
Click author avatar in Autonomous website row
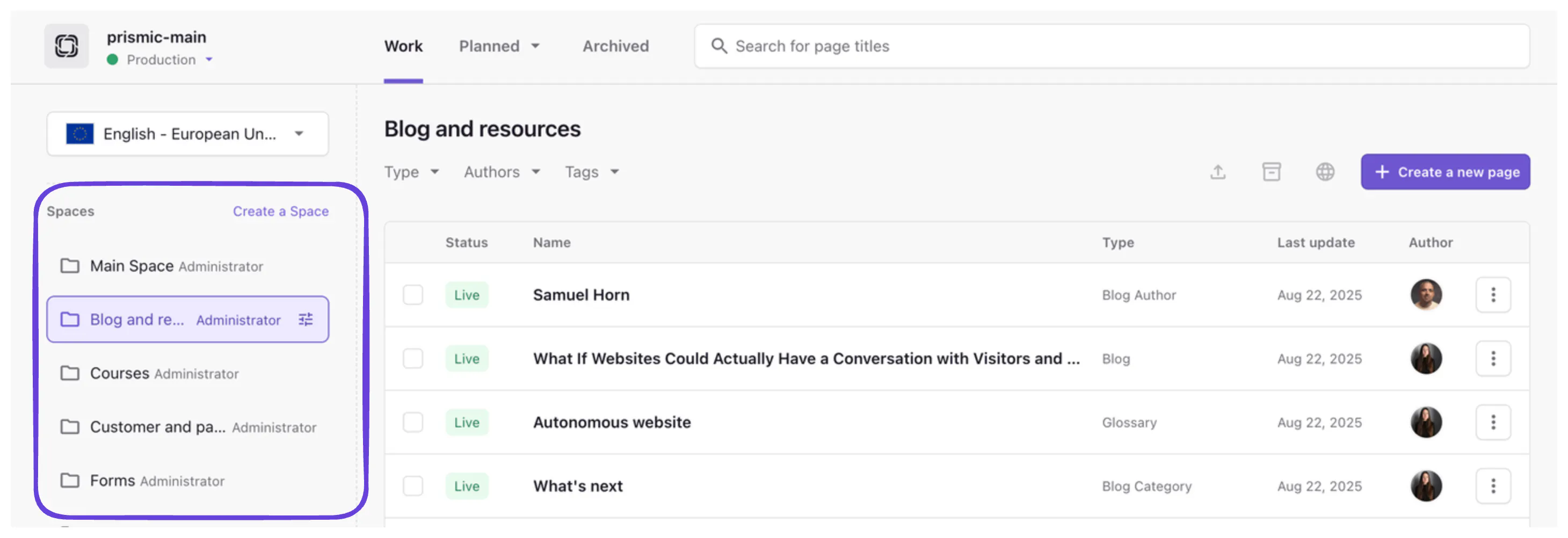(x=1426, y=423)
